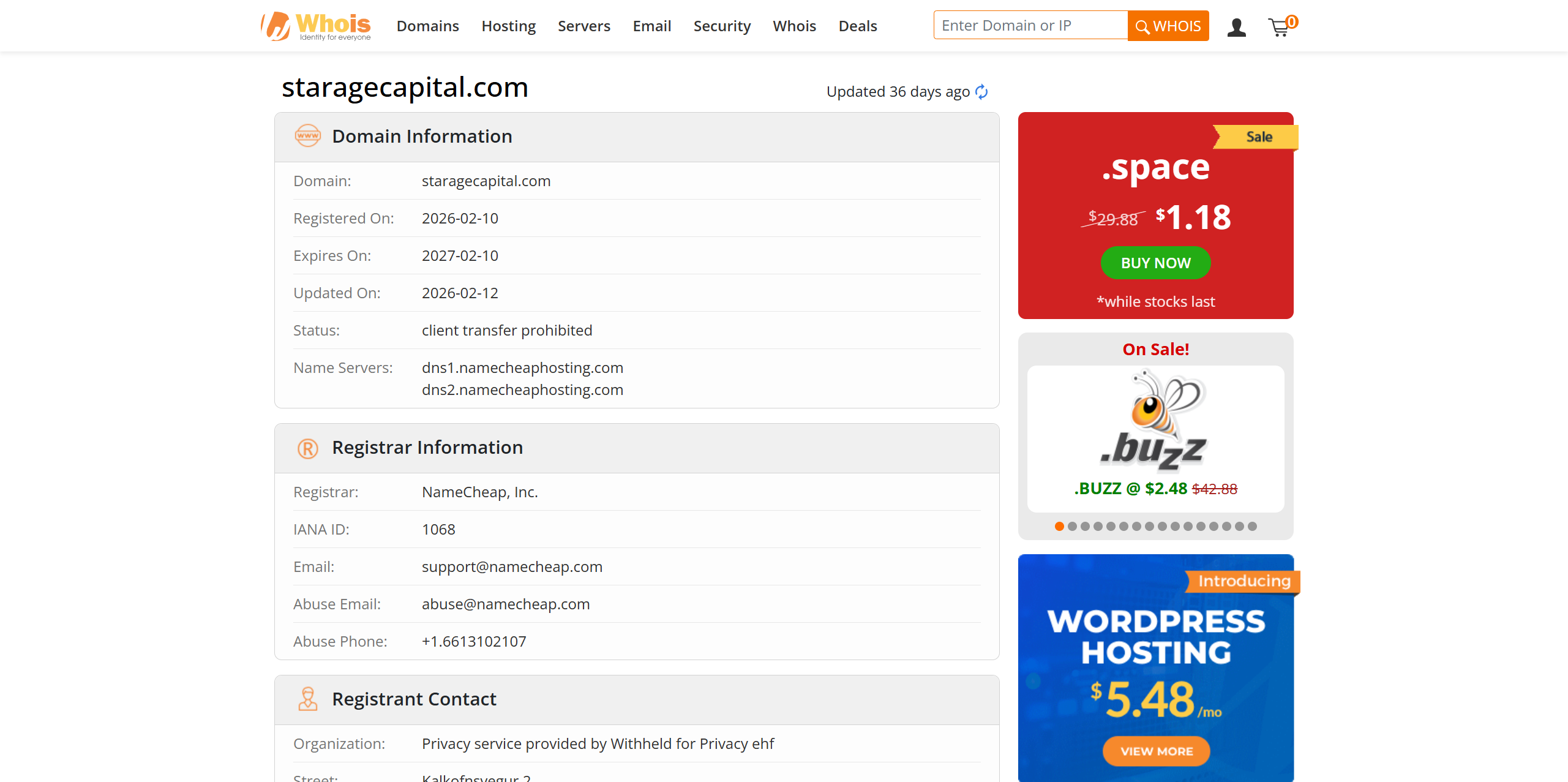Focus the Enter Domain or IP field
The width and height of the screenshot is (1568, 782).
1030,25
